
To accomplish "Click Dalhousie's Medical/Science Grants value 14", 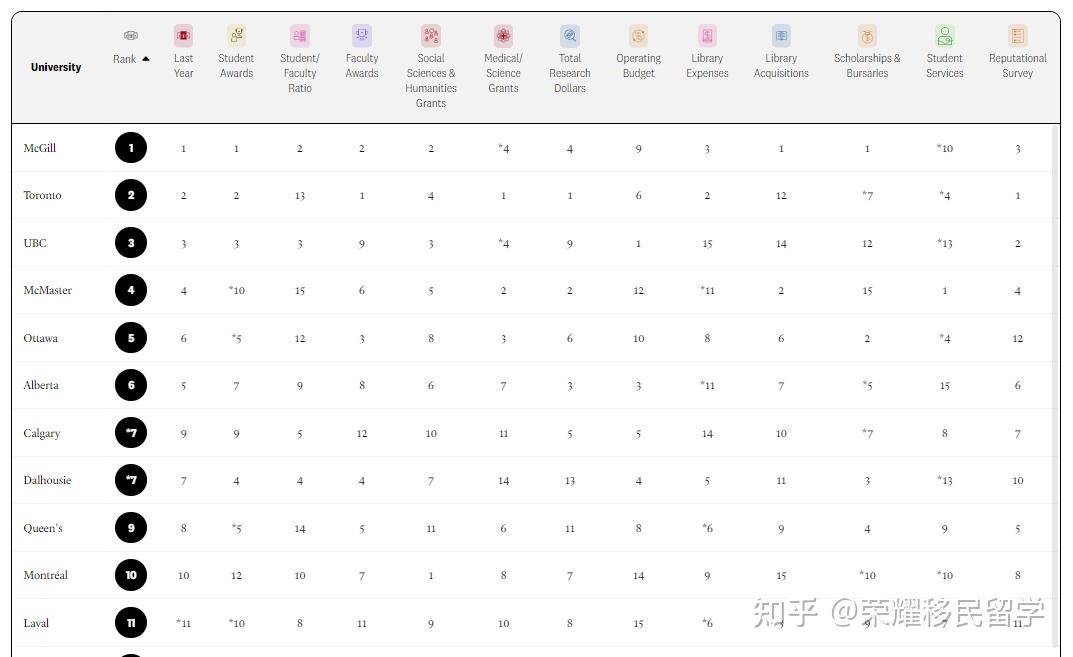I will click(504, 481).
